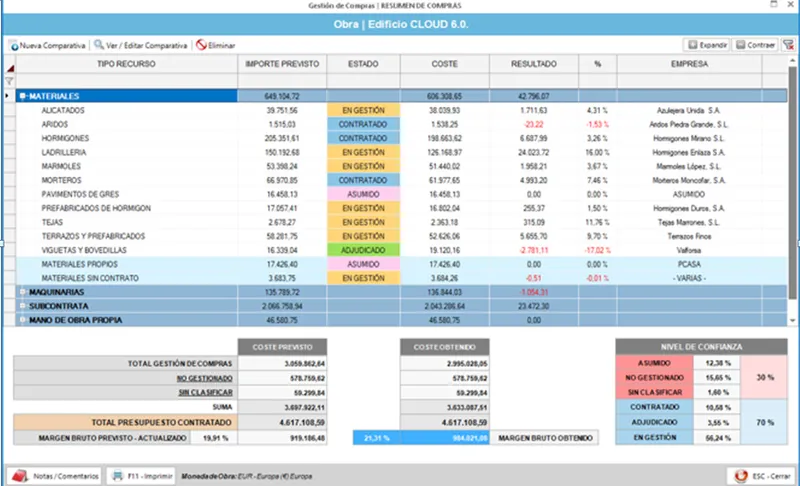
Task: Click the row indicator arrow beside MATERIALES
Action: [x=7, y=96]
